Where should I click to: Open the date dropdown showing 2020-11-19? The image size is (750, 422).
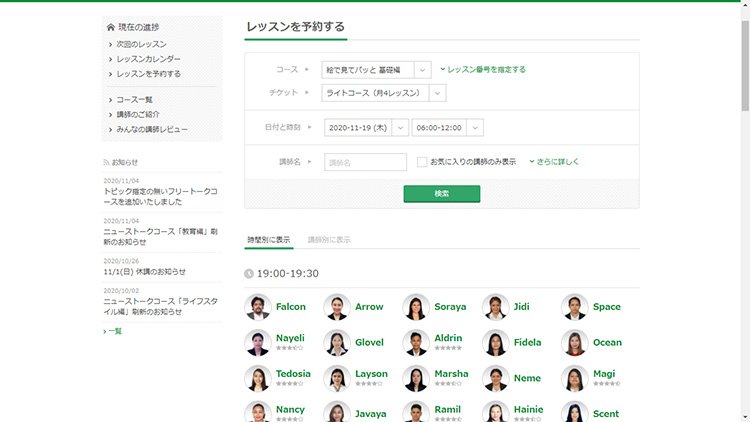(365, 128)
